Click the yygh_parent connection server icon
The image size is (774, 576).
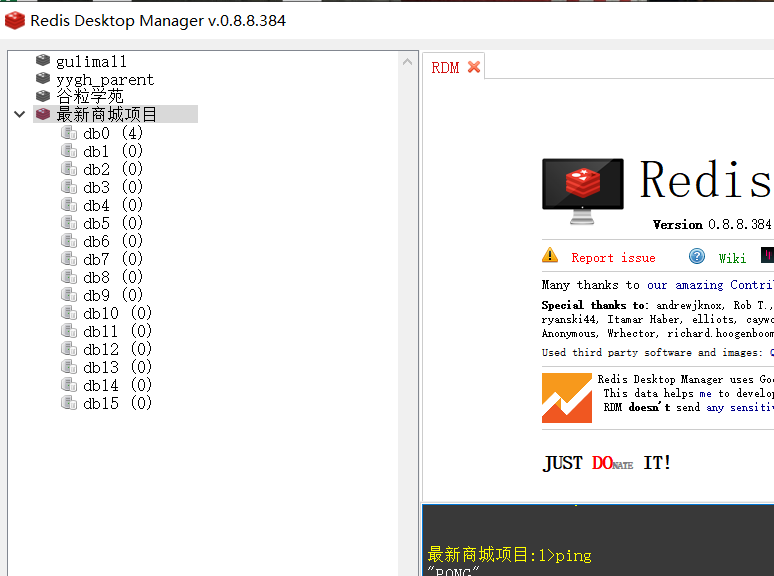[x=43, y=78]
